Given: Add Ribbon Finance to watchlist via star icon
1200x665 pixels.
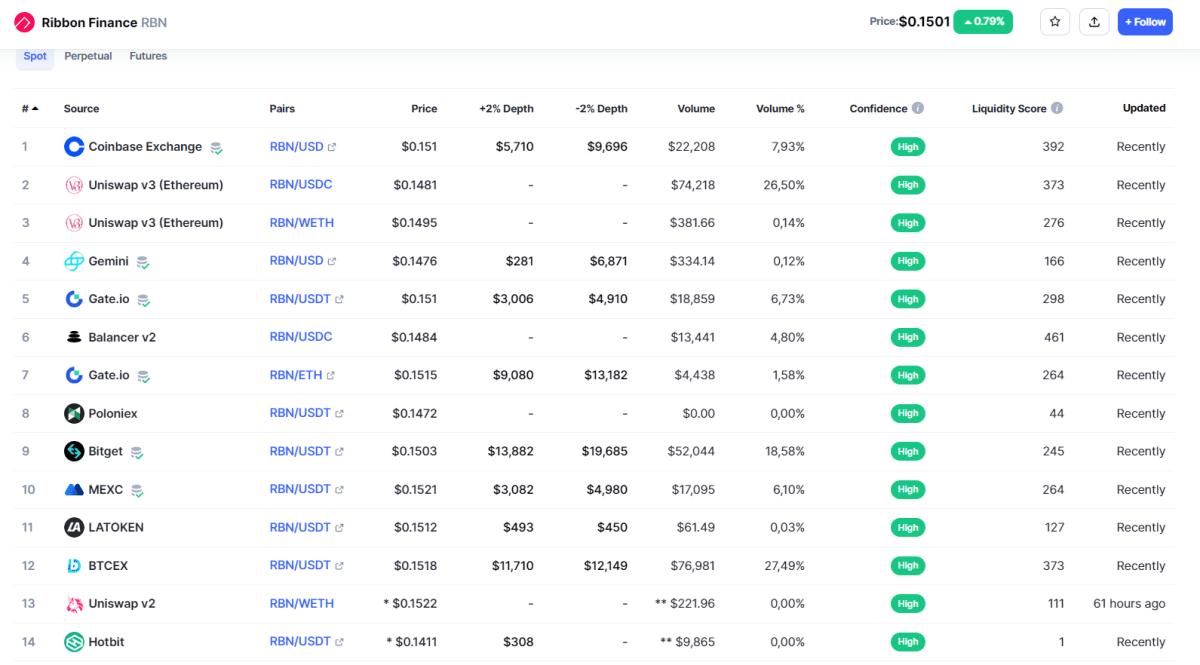Looking at the screenshot, I should 1055,21.
